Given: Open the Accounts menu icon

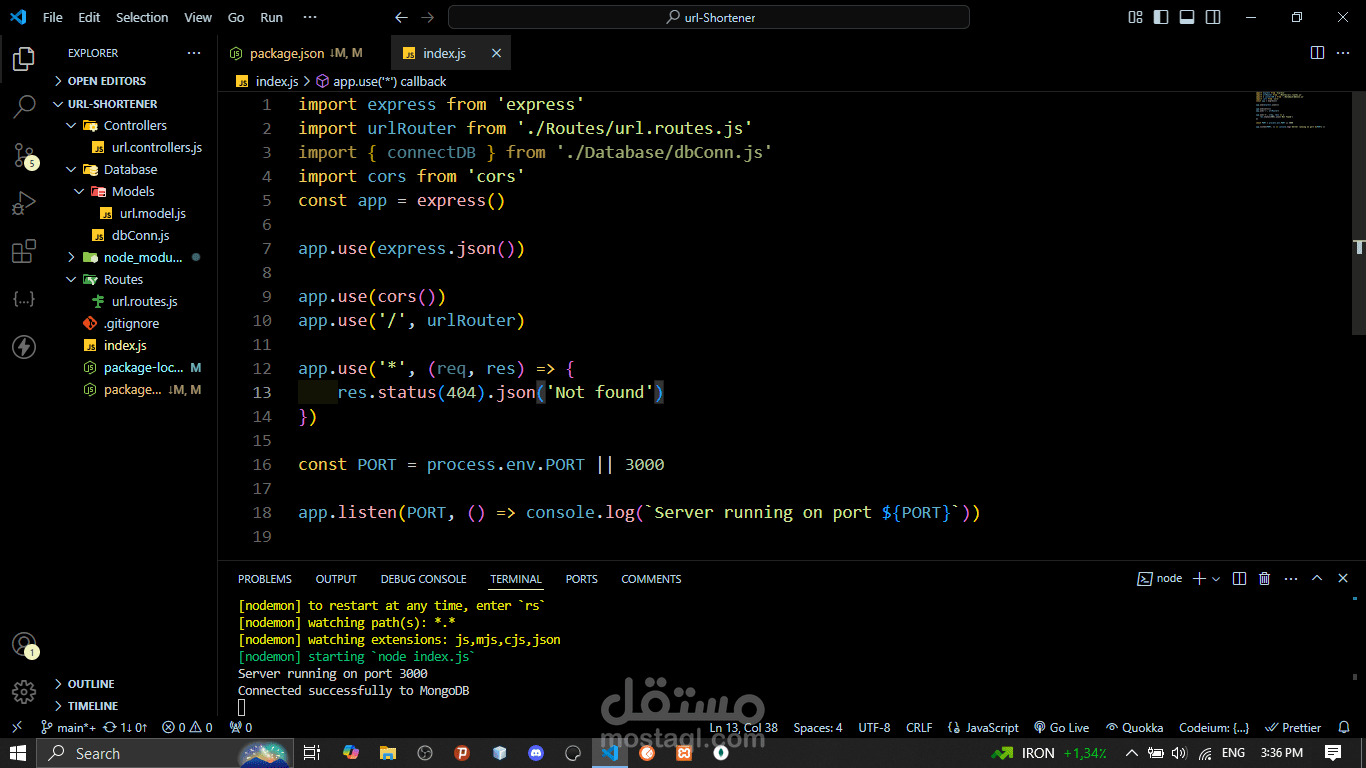Looking at the screenshot, I should pos(24,645).
